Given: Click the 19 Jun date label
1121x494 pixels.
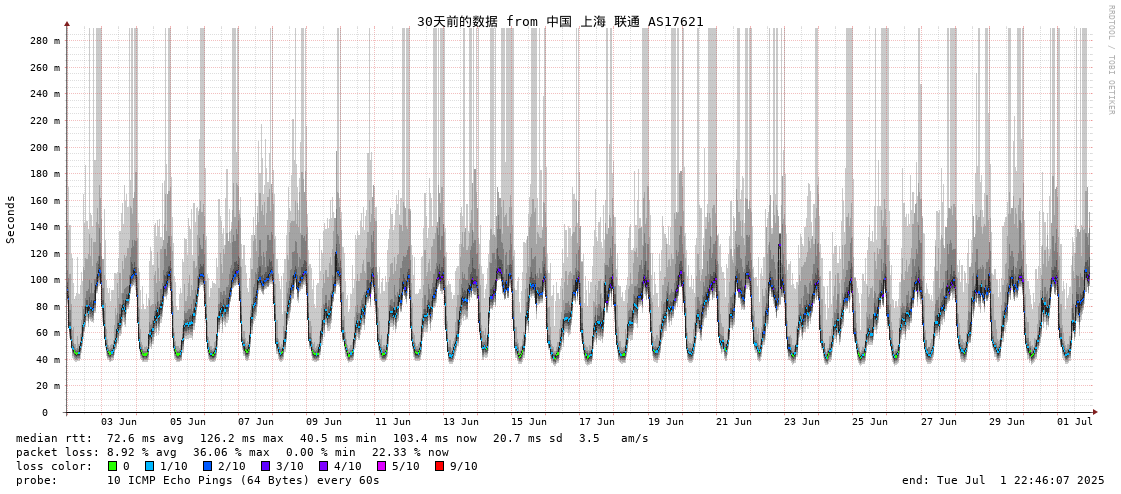Looking at the screenshot, I should click(666, 422).
